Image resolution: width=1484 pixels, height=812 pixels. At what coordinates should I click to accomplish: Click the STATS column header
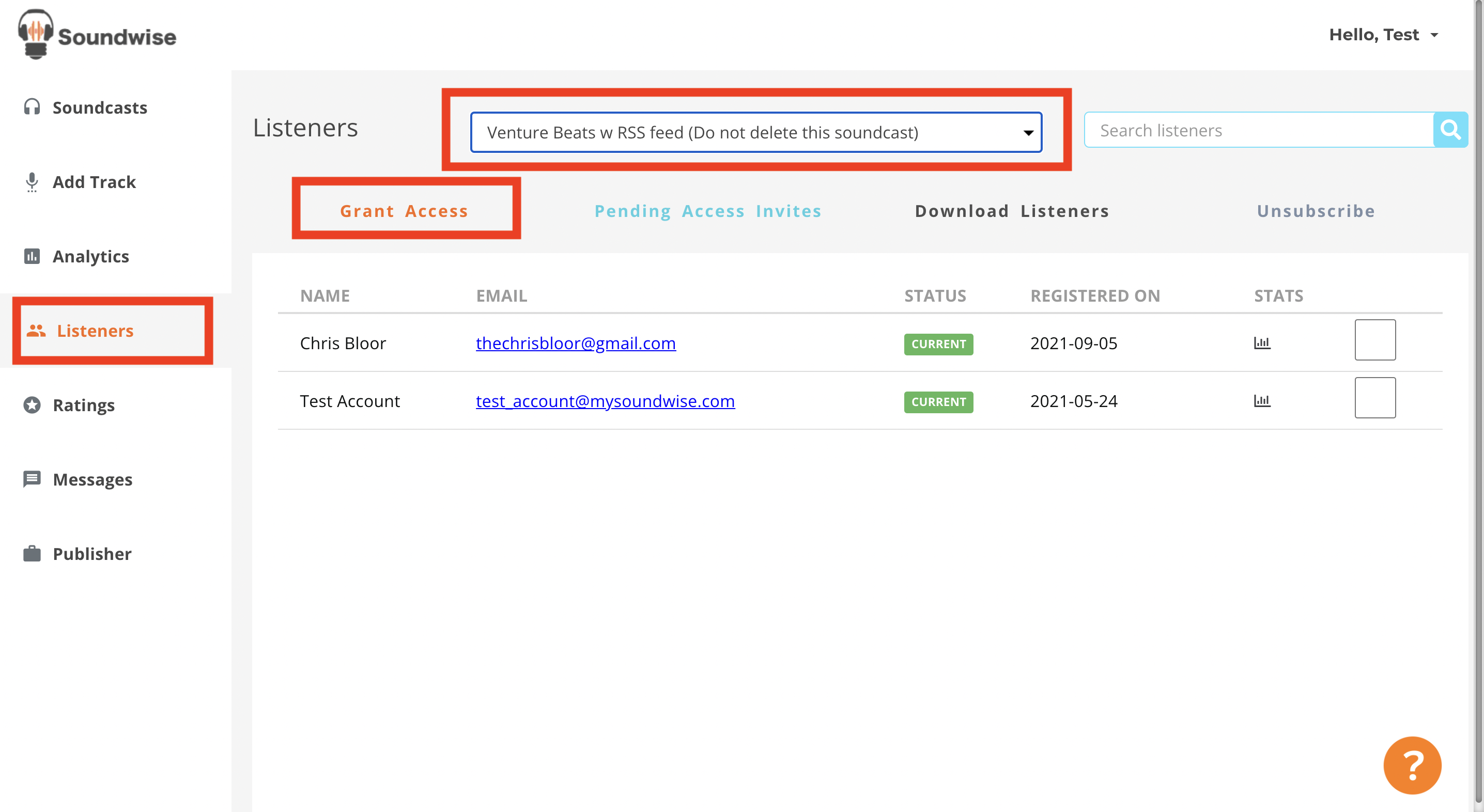[1278, 296]
